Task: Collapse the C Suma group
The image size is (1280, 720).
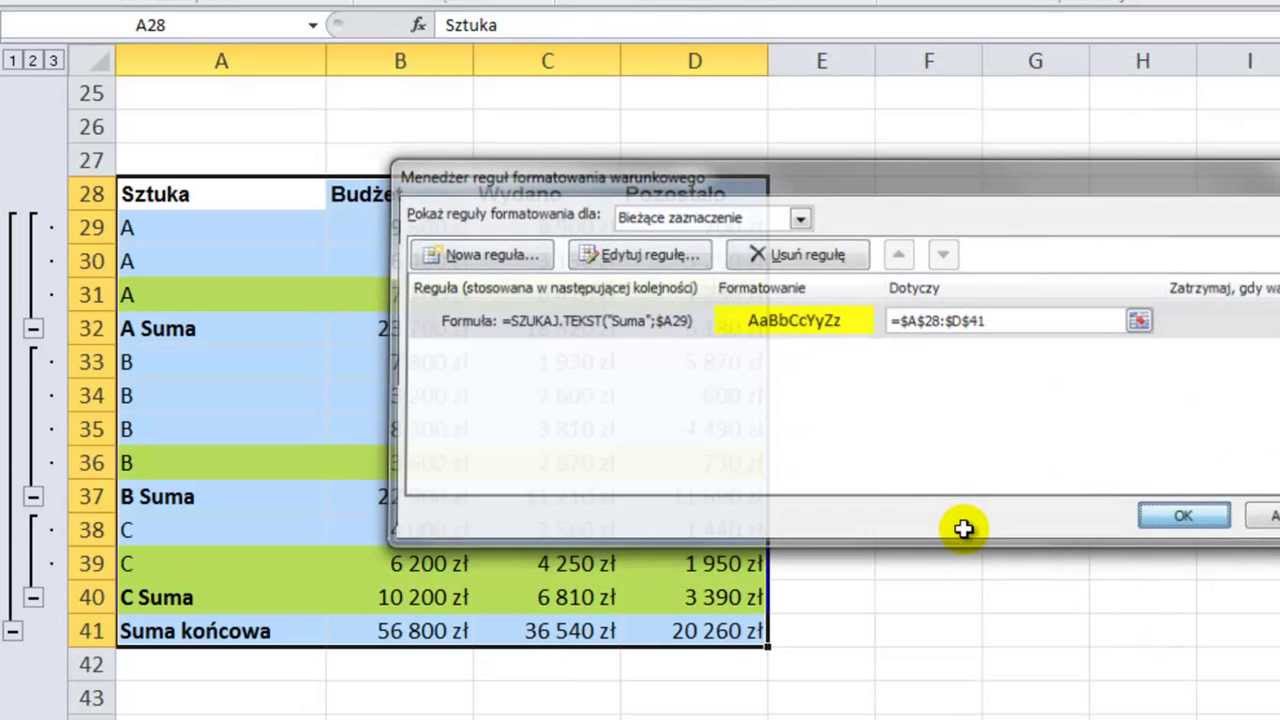Action: [33, 598]
